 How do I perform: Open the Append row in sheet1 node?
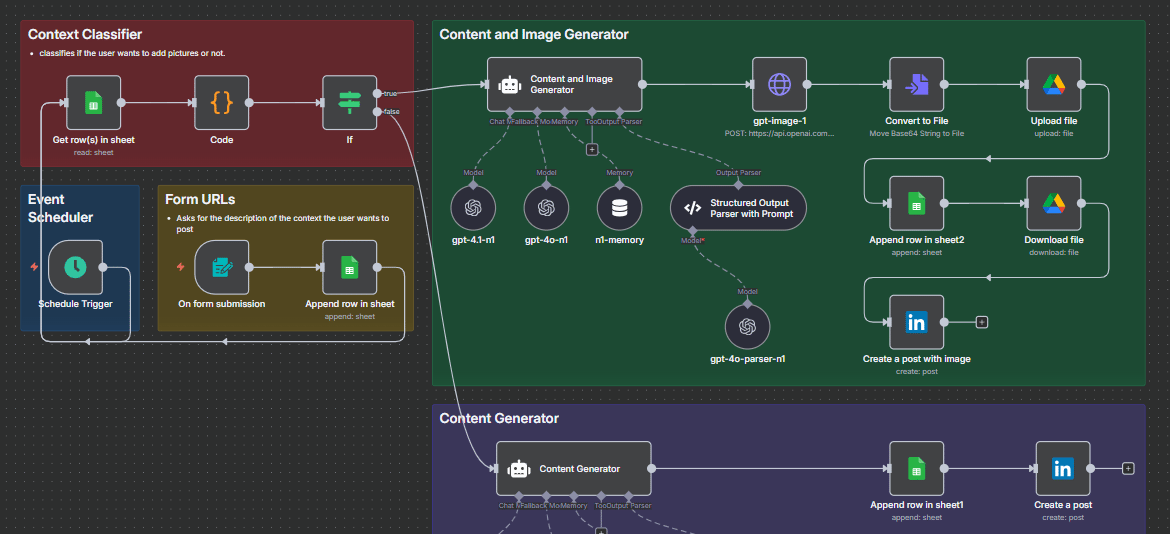tap(916, 468)
